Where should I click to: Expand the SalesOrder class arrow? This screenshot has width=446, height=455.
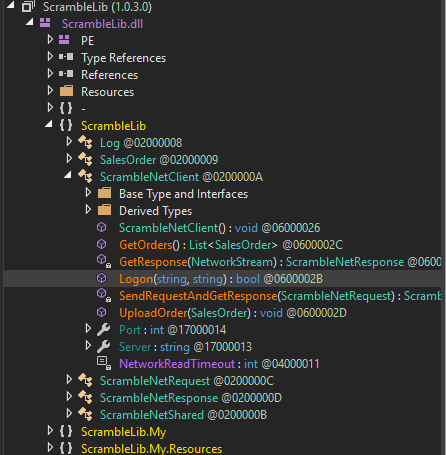(69, 158)
